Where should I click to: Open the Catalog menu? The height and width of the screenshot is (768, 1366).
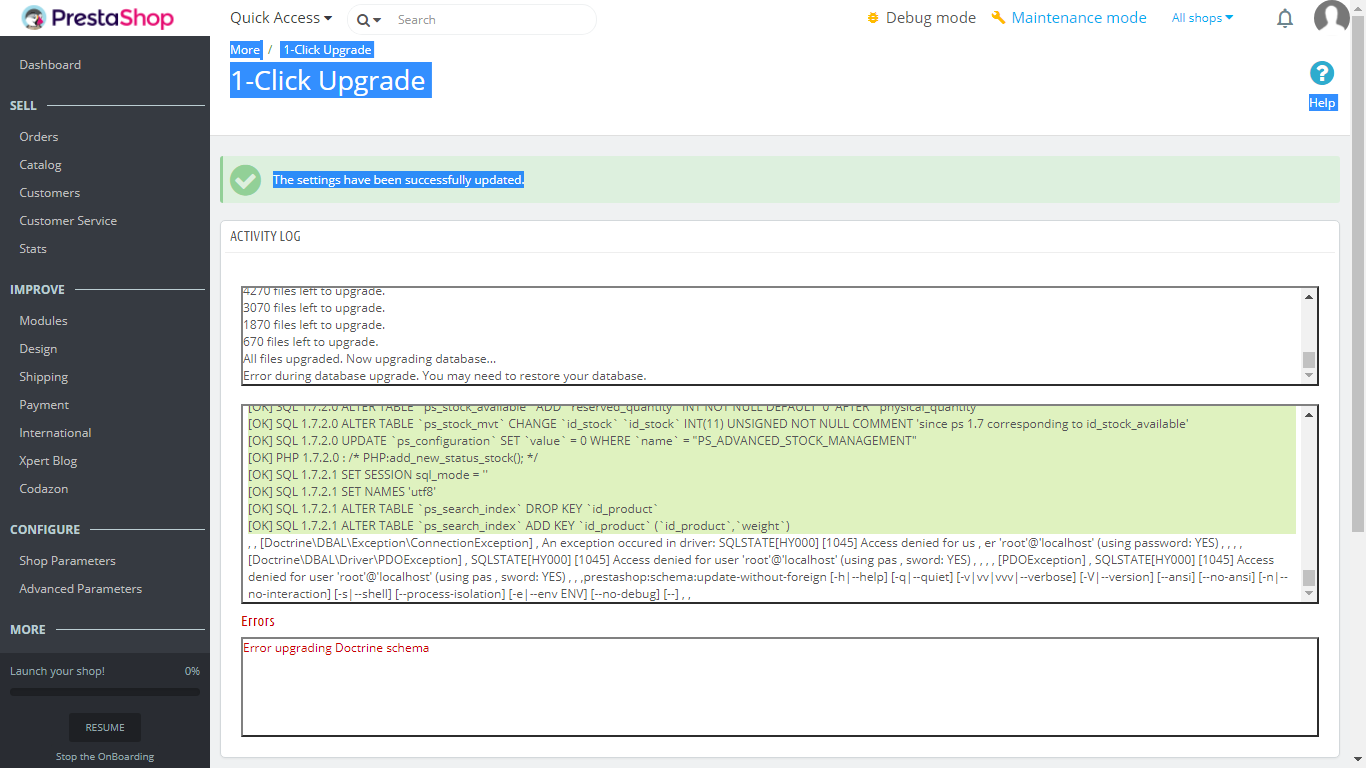point(40,165)
